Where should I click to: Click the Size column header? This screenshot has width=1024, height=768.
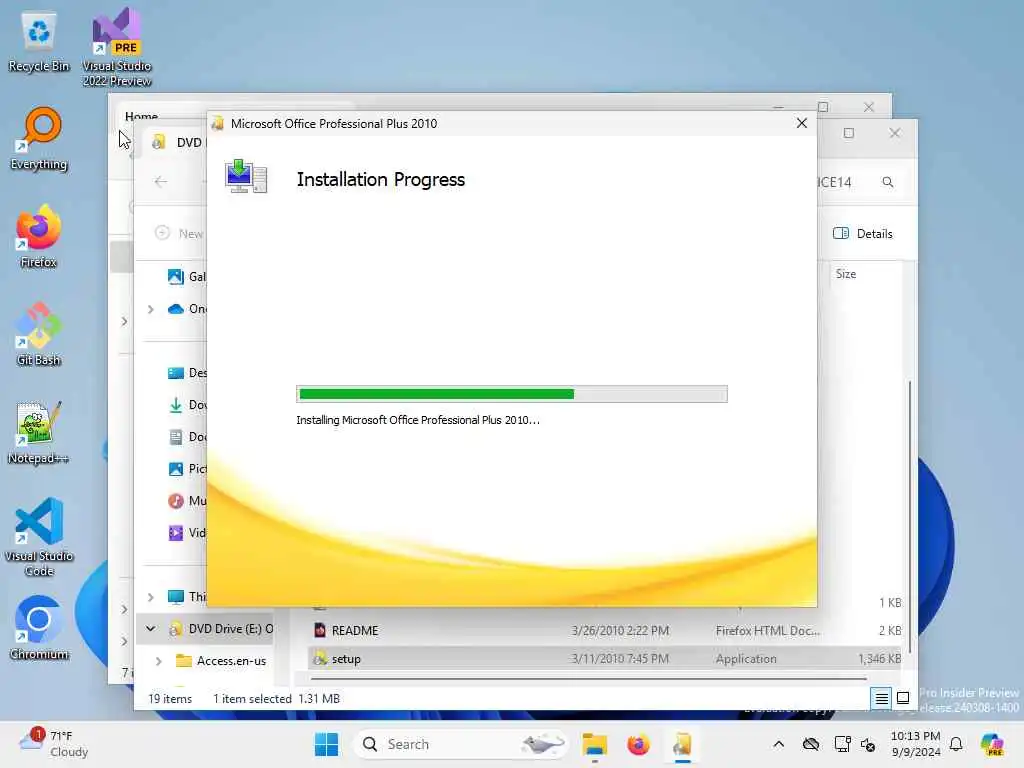846,274
